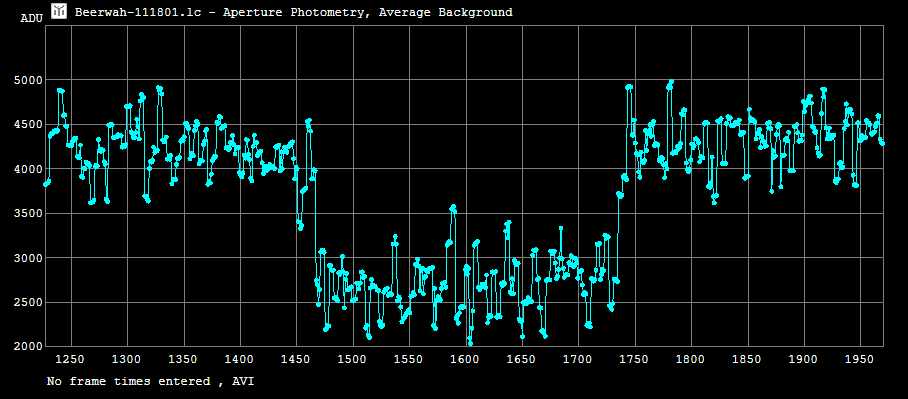Click the app icon beside the Beerwah title
The width and height of the screenshot is (908, 399).
[x=59, y=11]
